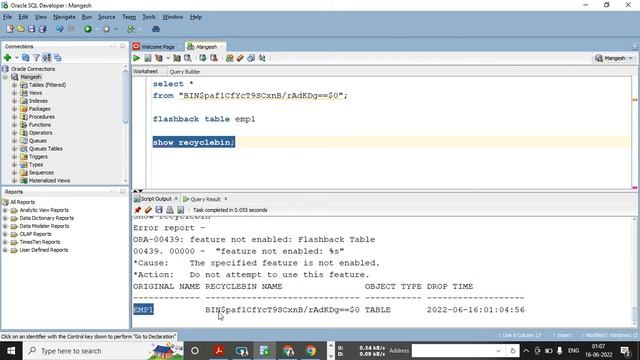Click the Forward navigation icon
Viewport: 640px width, 360px height.
coord(107,29)
